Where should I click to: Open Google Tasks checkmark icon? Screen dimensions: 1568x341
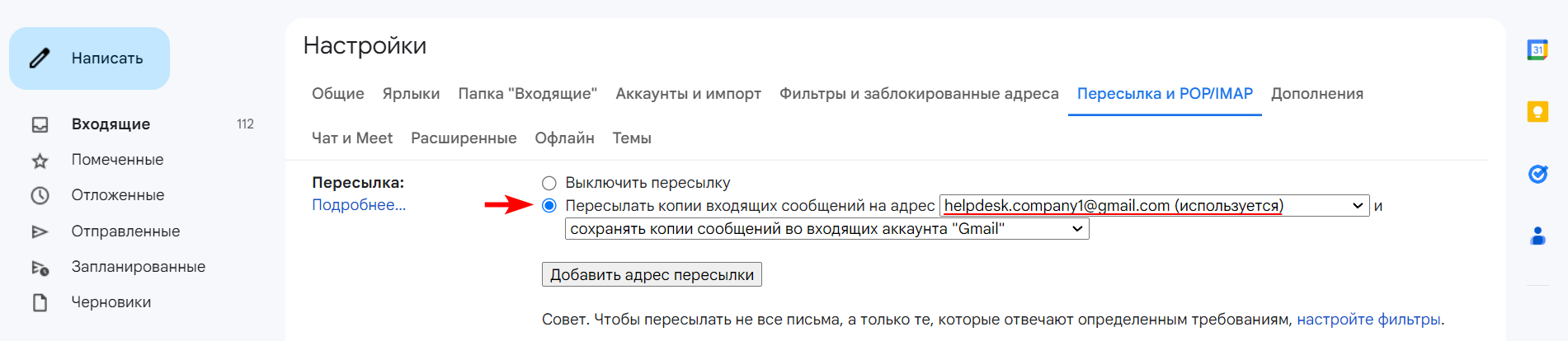click(1537, 174)
